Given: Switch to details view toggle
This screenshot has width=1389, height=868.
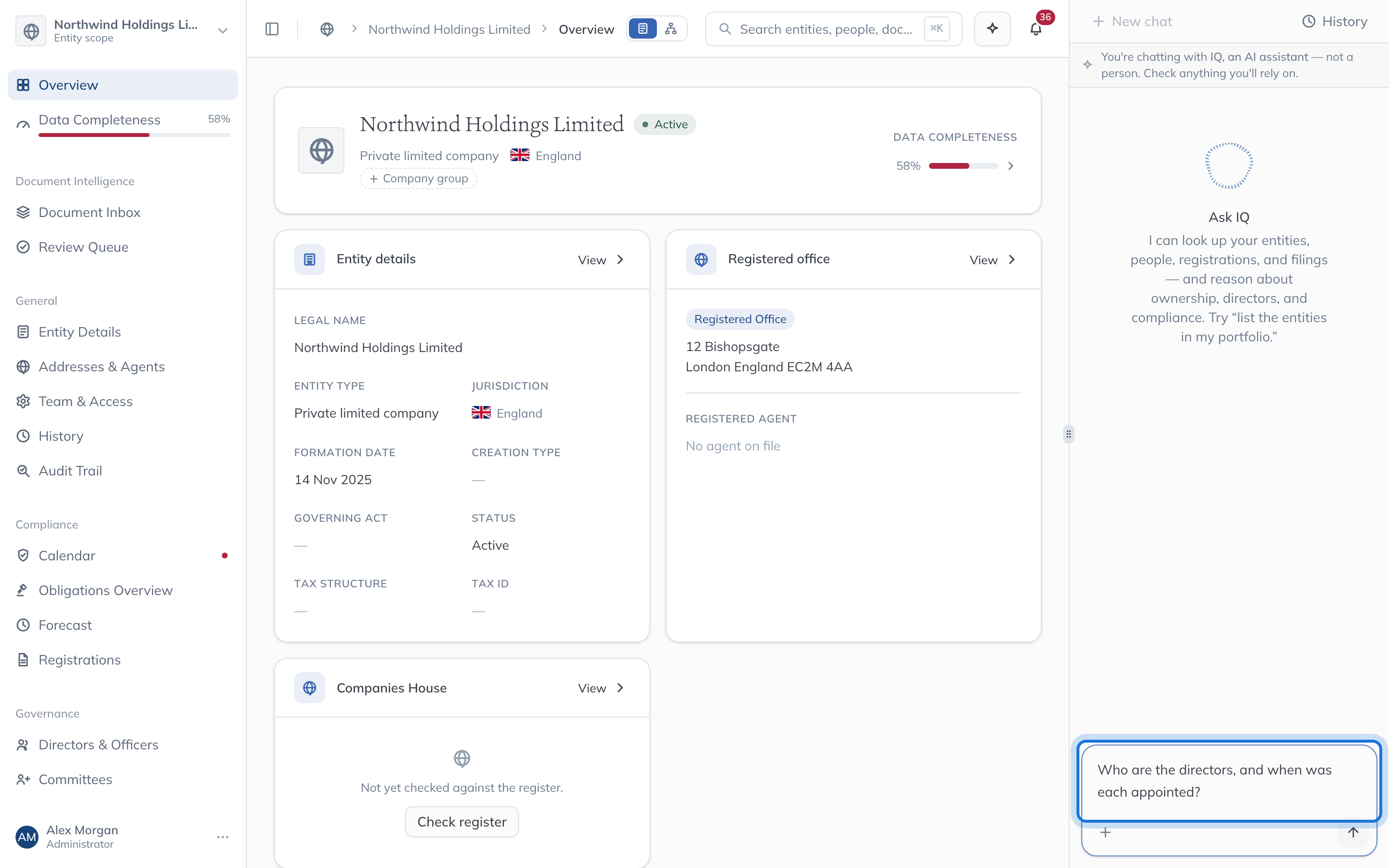Looking at the screenshot, I should [x=643, y=29].
